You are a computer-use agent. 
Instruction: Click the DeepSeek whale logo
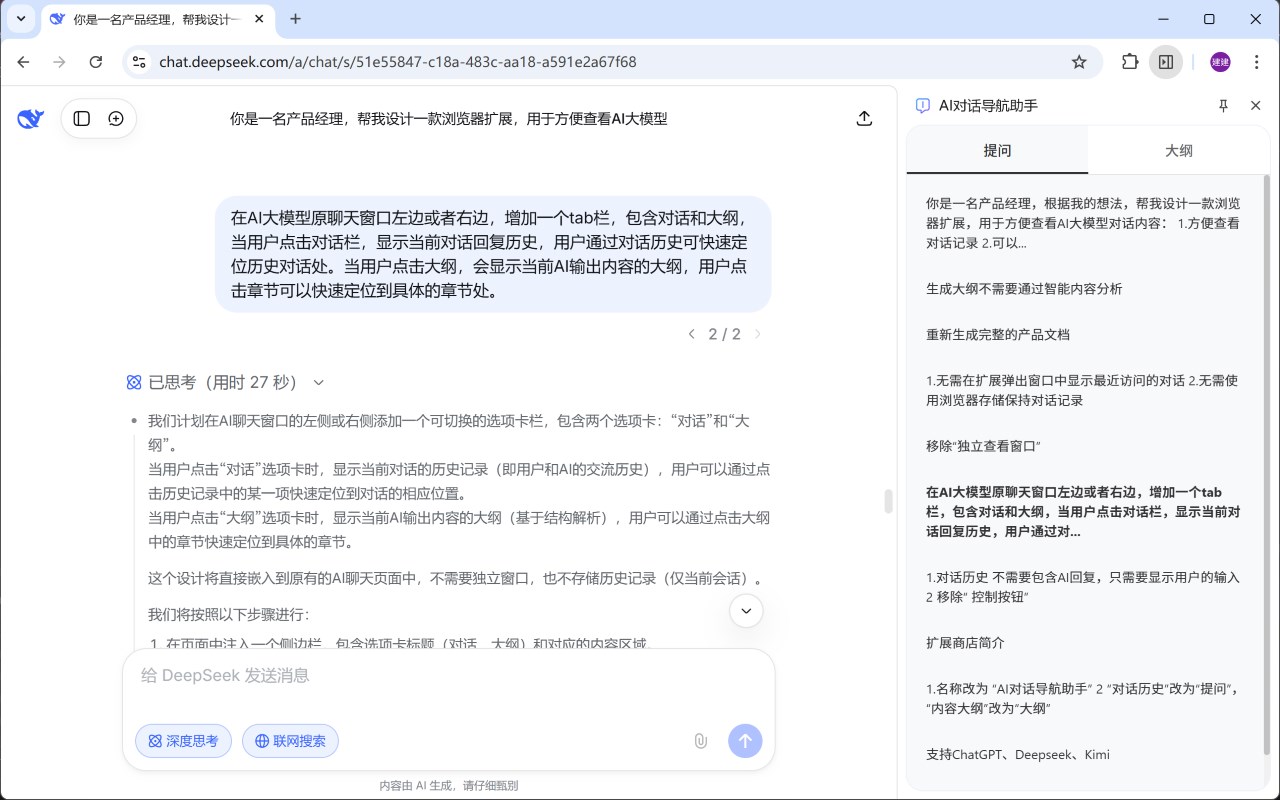point(30,119)
